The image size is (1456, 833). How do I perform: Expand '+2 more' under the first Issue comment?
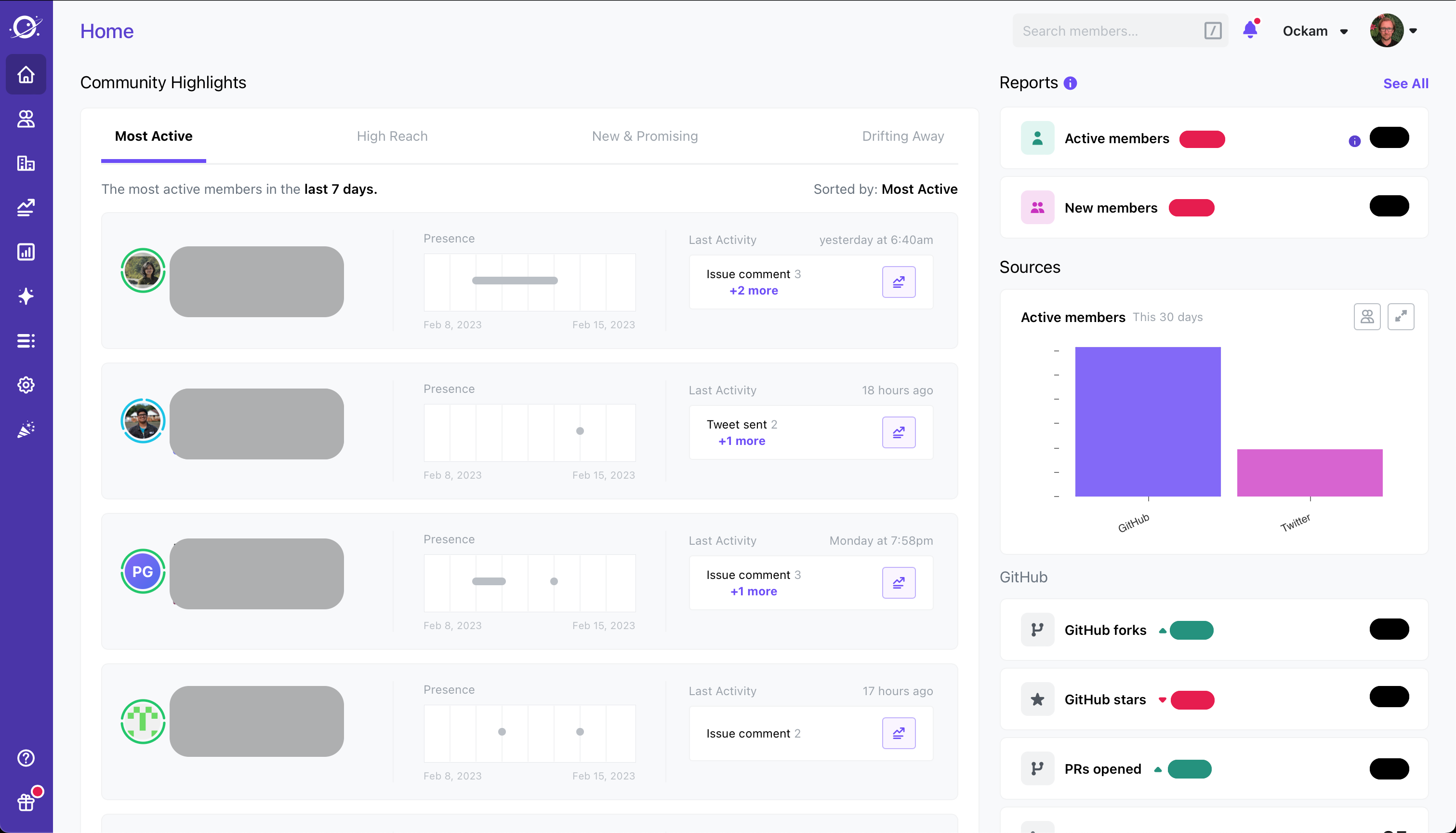click(754, 291)
